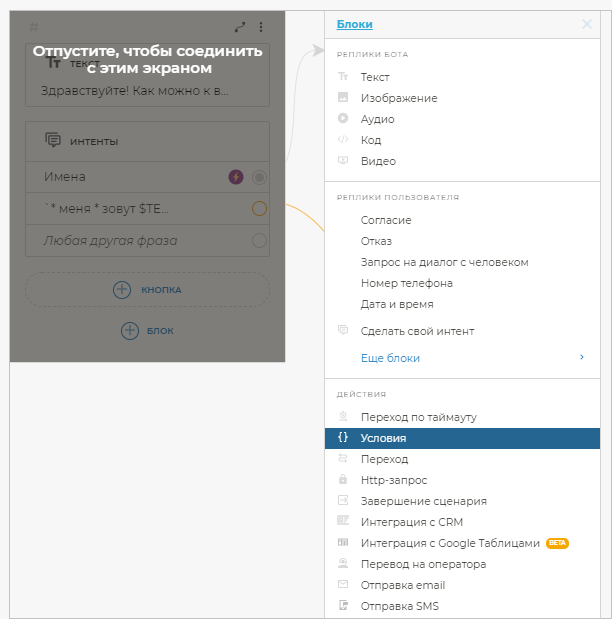The height and width of the screenshot is (619, 612).
Task: Click the Отправка email envelope icon
Action: 343,585
